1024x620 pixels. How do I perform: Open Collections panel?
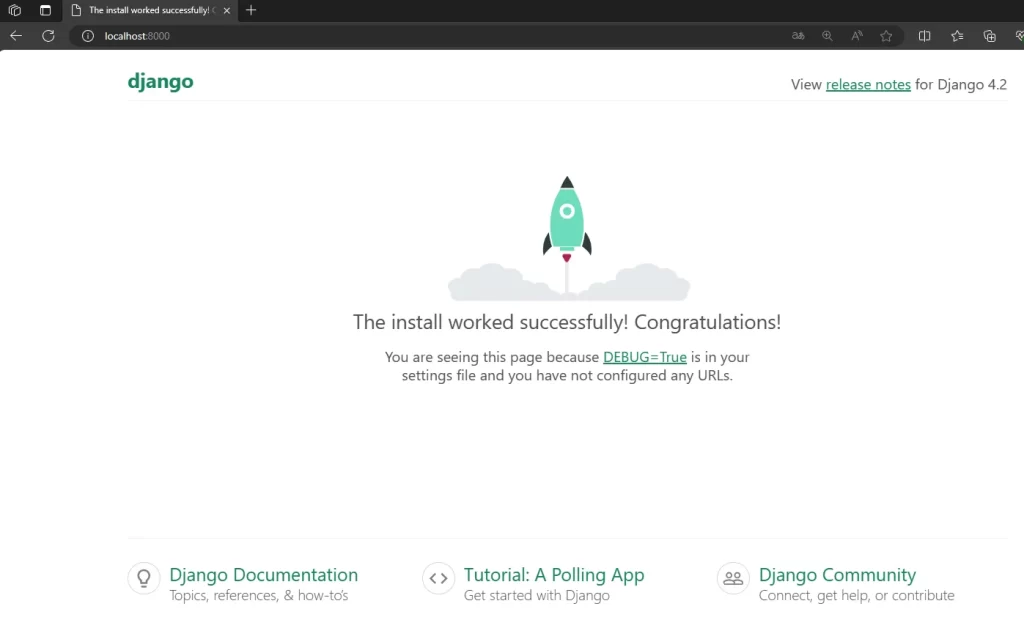point(989,36)
